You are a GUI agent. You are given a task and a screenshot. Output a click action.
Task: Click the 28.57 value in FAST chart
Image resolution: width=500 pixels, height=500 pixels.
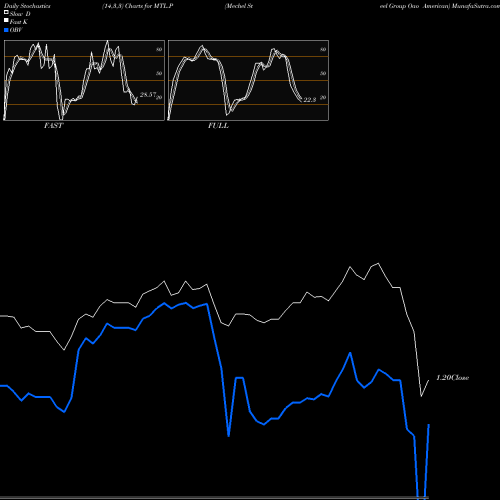coord(148,95)
